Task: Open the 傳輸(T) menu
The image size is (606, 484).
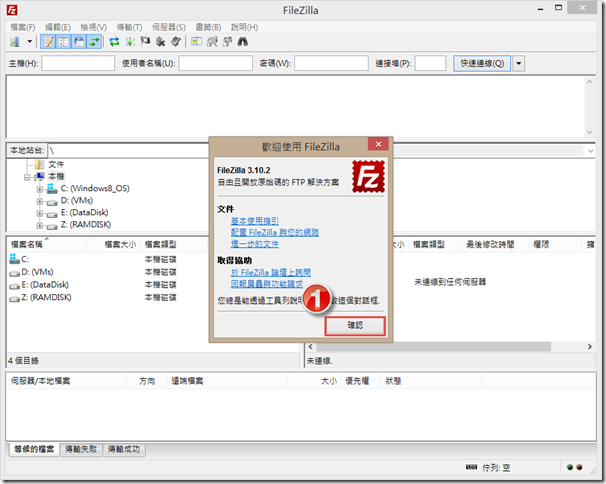Action: point(129,27)
